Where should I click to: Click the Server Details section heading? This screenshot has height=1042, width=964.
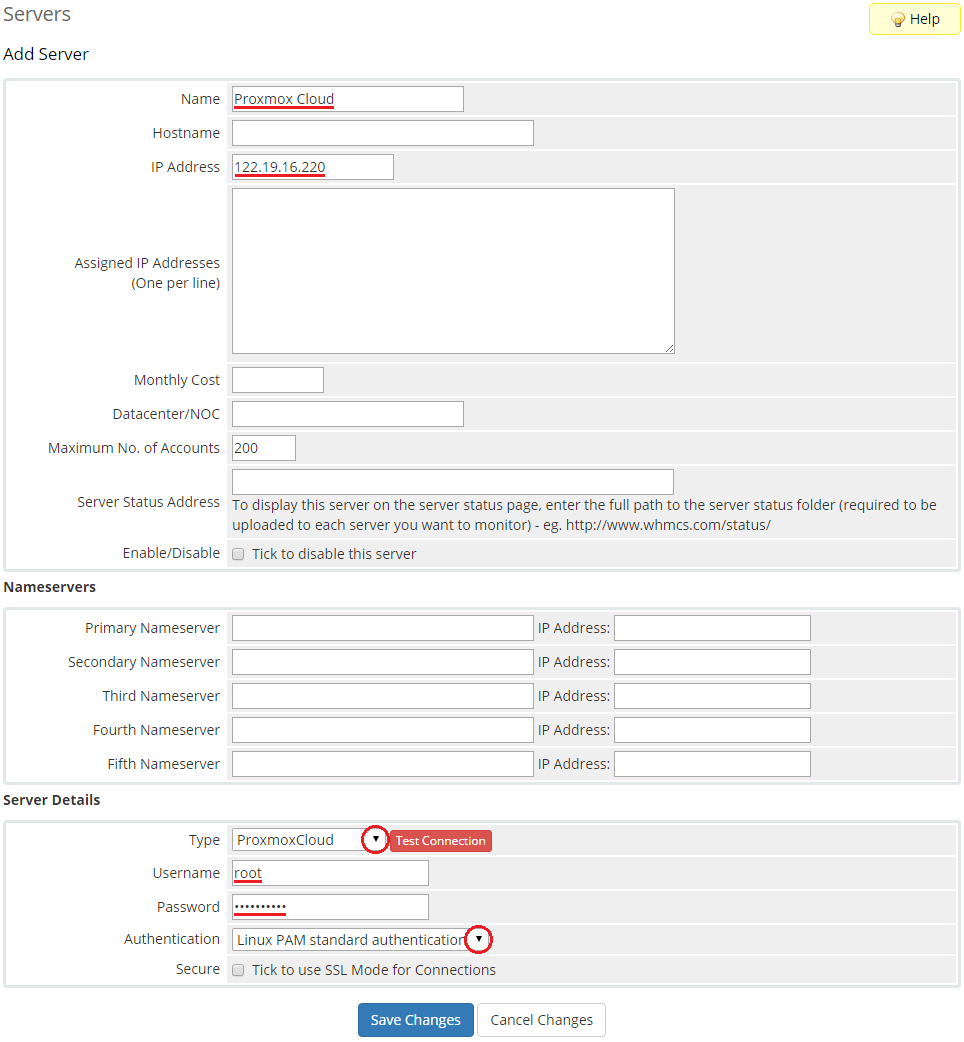point(52,800)
